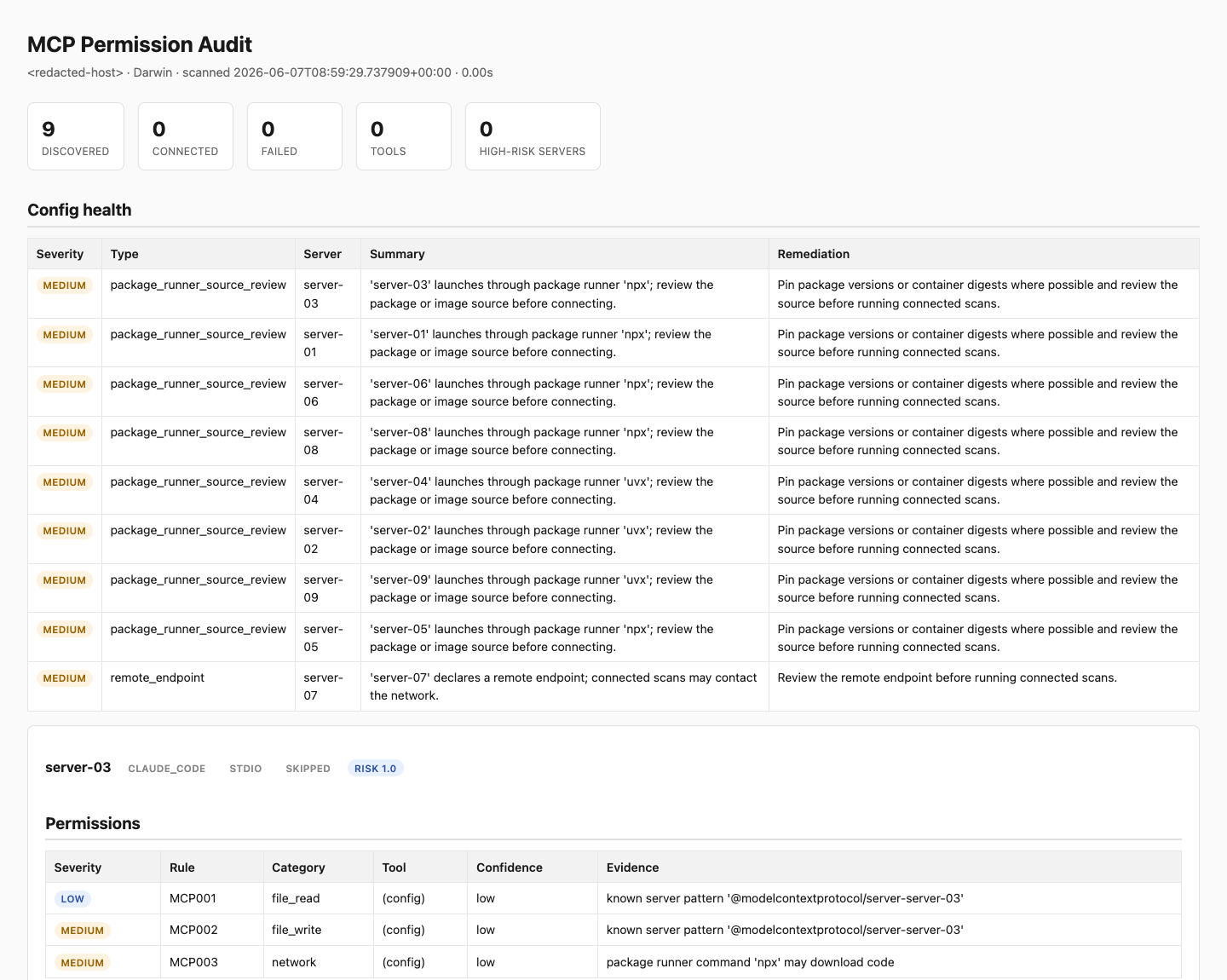Click the MEDIUM badge in the server-03 config row

click(x=65, y=285)
